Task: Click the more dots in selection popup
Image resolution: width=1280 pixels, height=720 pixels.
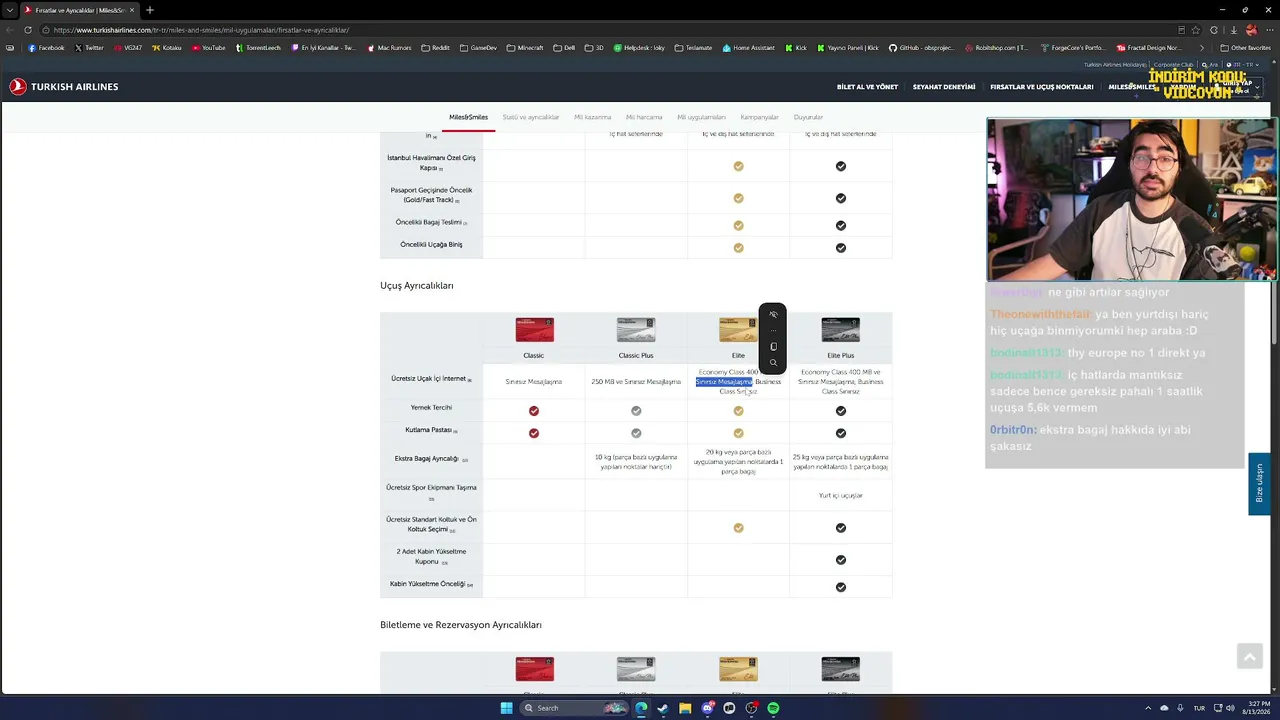Action: (x=773, y=330)
